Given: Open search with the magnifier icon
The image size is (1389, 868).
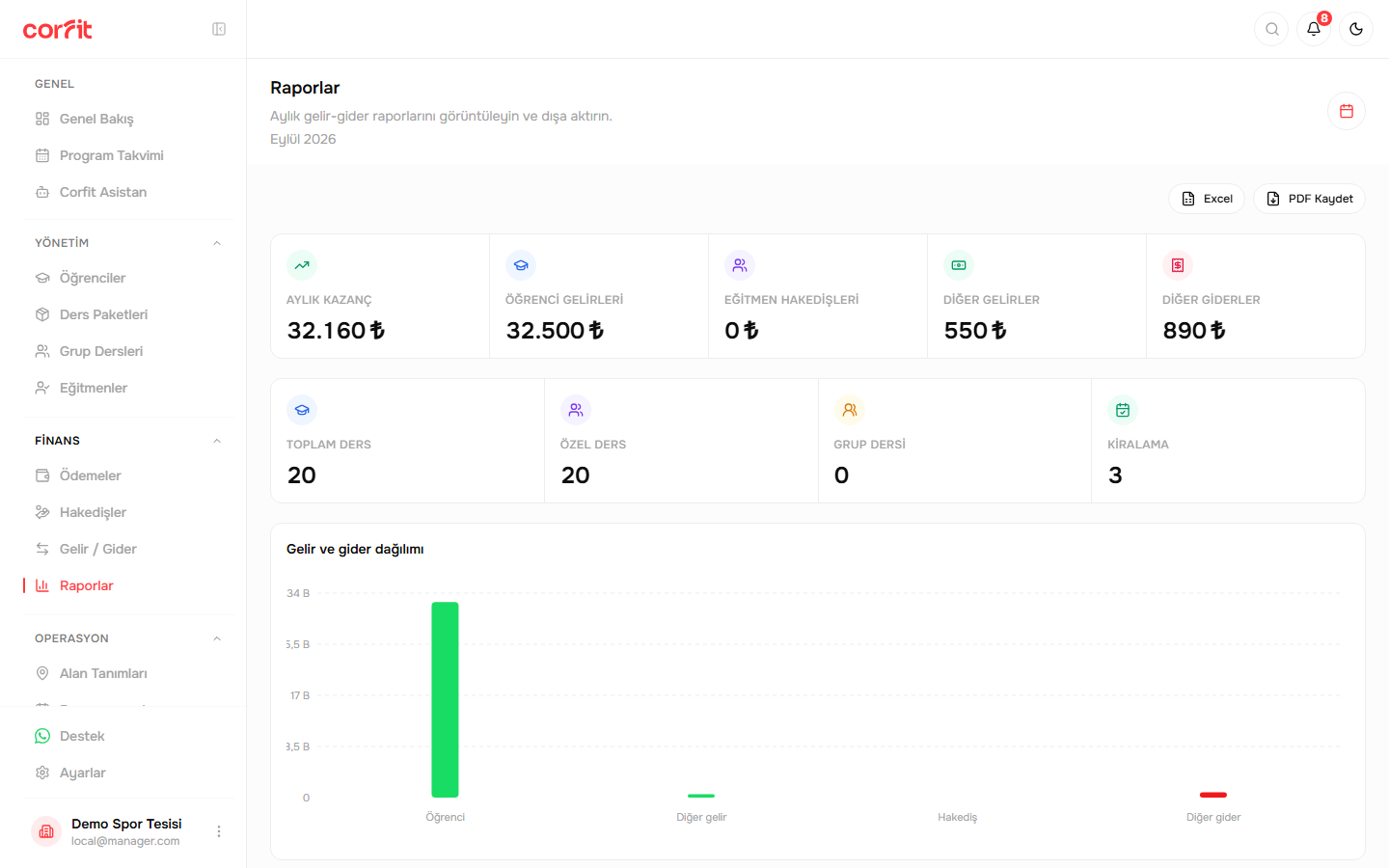Looking at the screenshot, I should point(1272,29).
